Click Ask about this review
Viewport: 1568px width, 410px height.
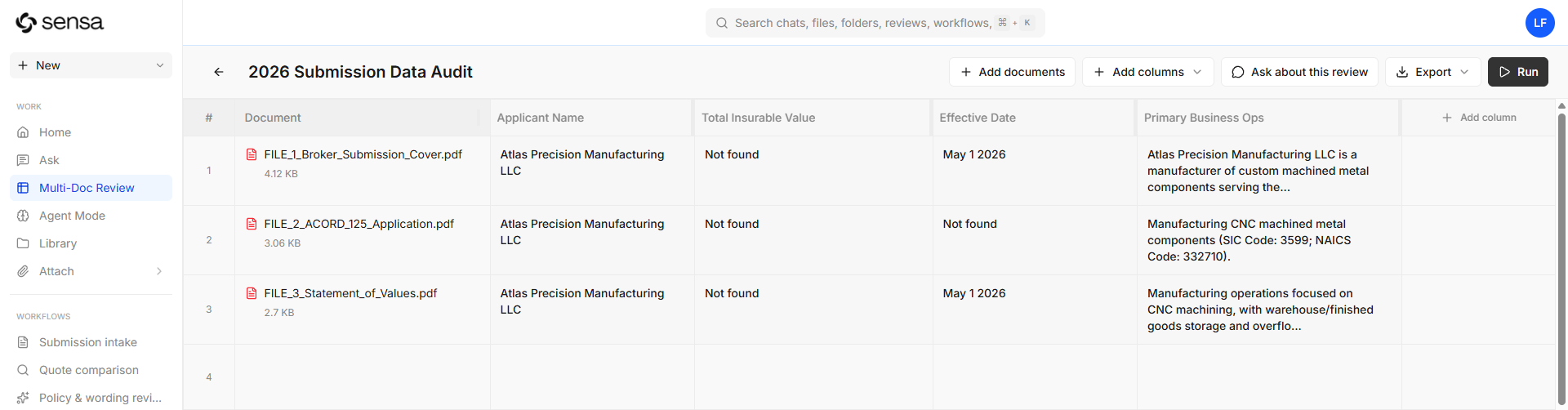[x=1299, y=72]
